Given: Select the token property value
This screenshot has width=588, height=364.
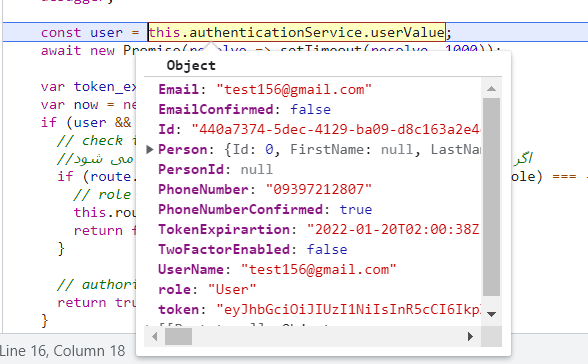Looking at the screenshot, I should click(x=349, y=309).
